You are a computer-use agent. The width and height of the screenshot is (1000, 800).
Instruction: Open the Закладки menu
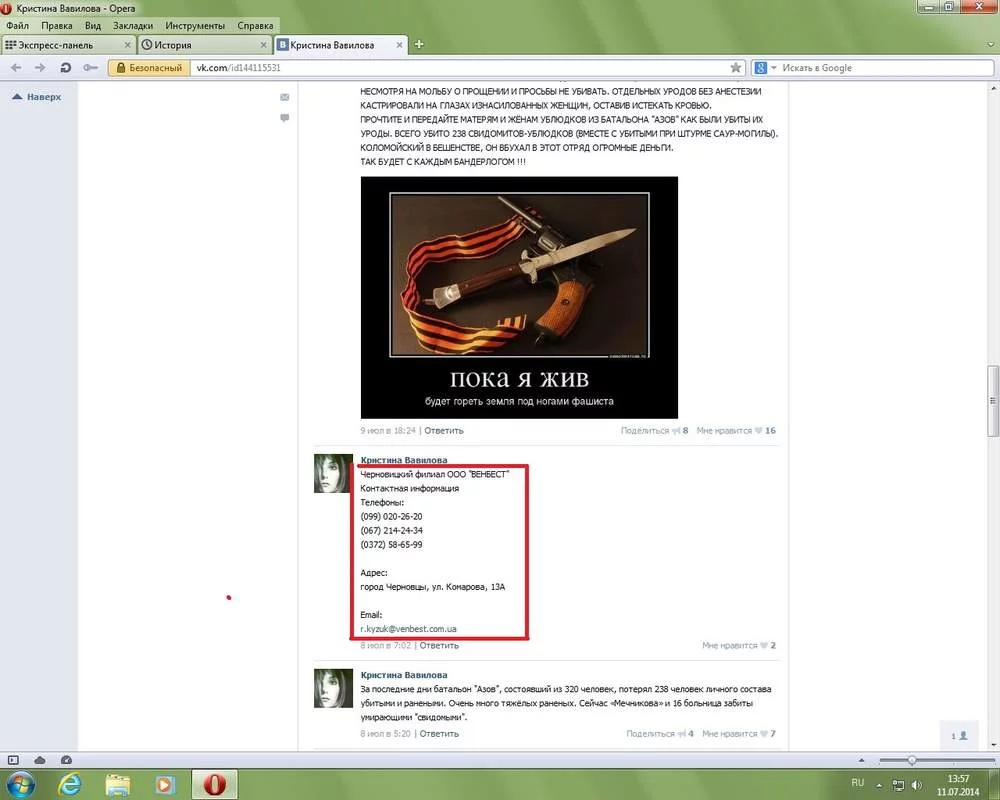[x=133, y=25]
